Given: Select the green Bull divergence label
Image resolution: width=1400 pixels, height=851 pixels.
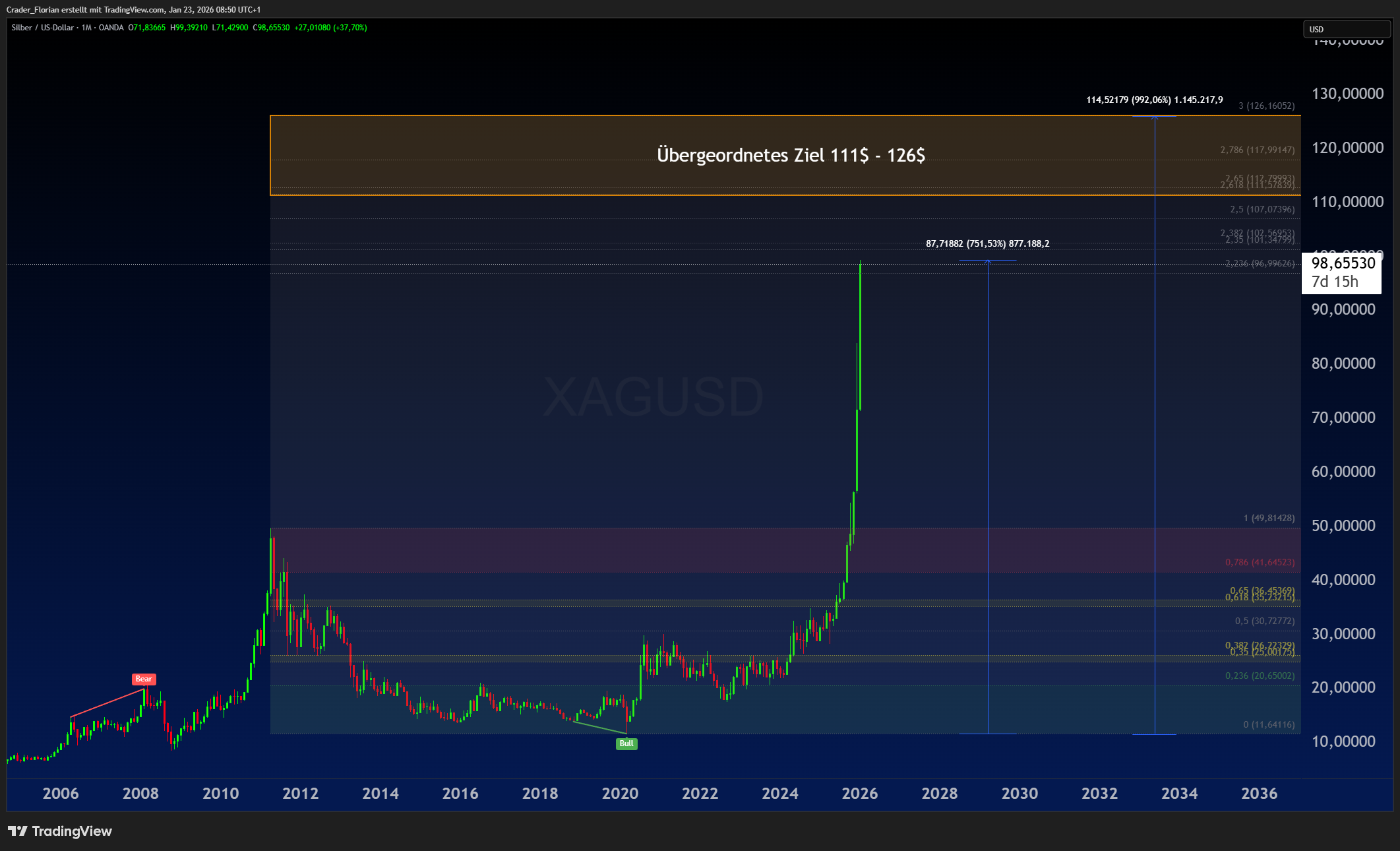Looking at the screenshot, I should (x=626, y=743).
